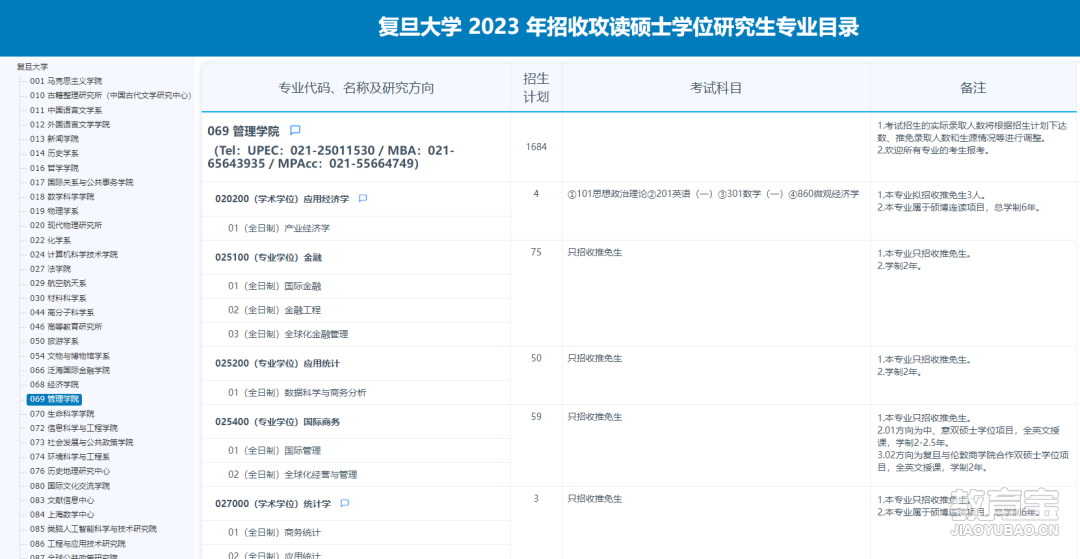Click direction 01 数据科学与商务分析

pos(297,393)
